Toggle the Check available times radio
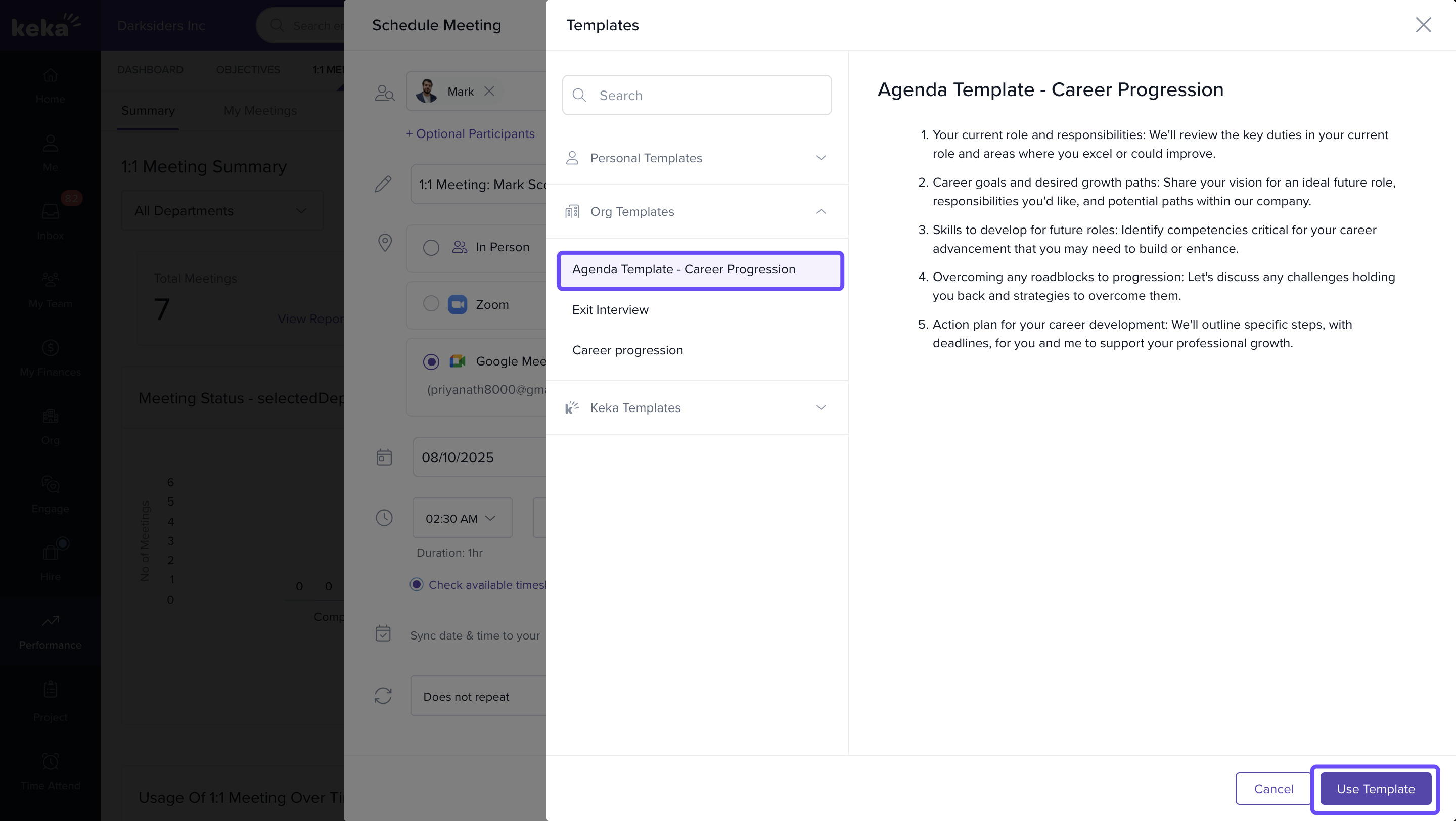 tap(417, 585)
